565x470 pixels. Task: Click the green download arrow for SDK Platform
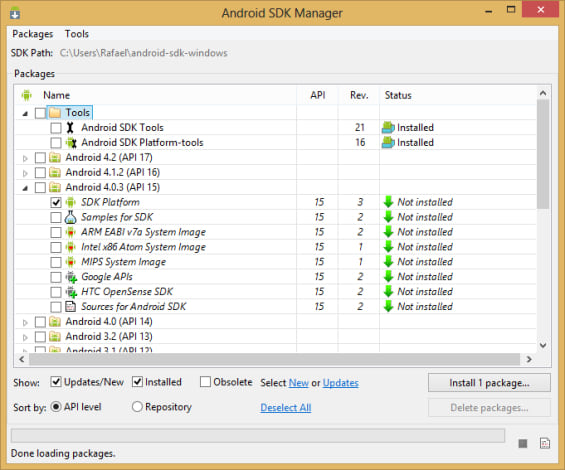(x=388, y=202)
